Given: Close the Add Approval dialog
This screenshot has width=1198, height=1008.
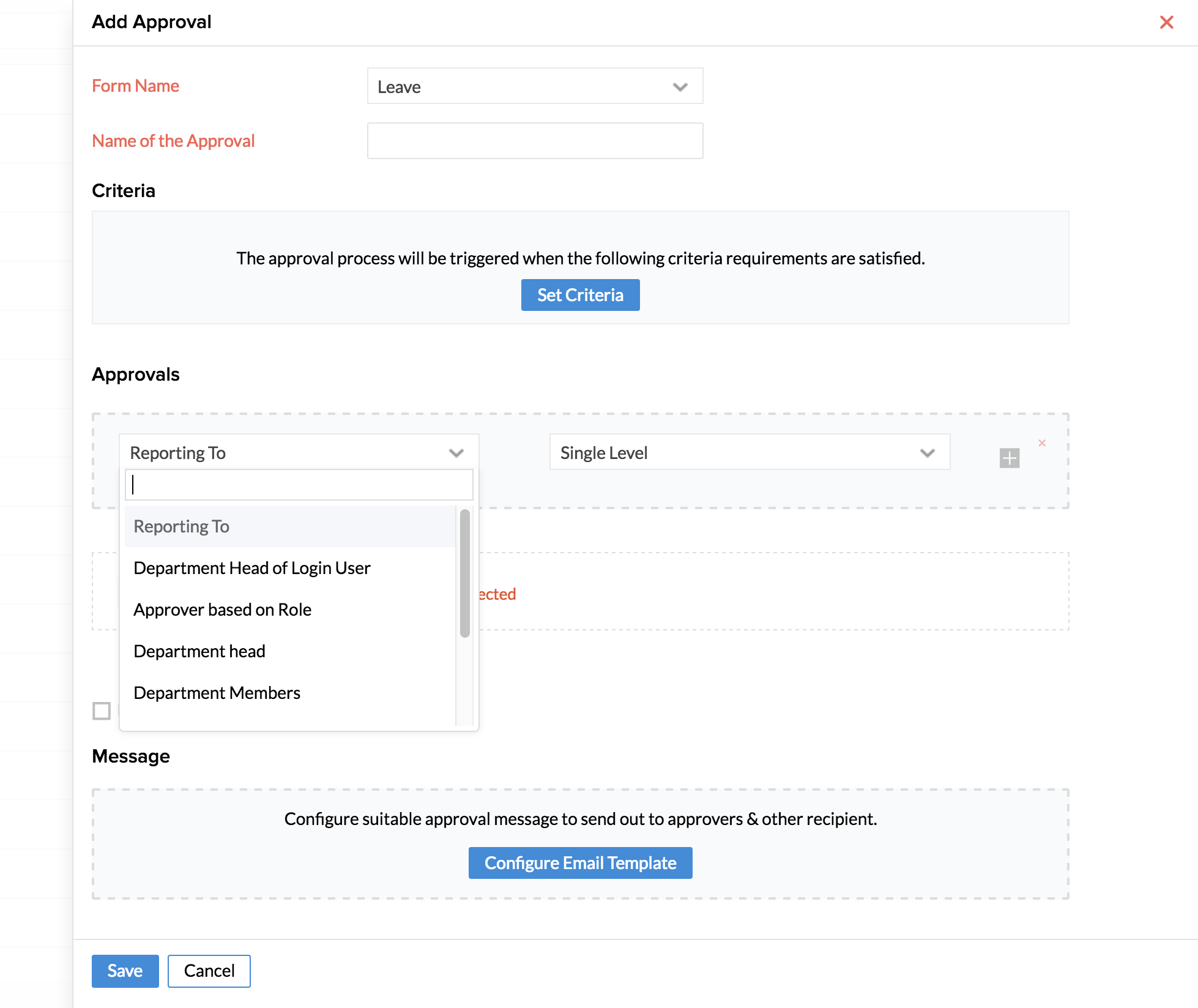Looking at the screenshot, I should pyautogui.click(x=1166, y=23).
